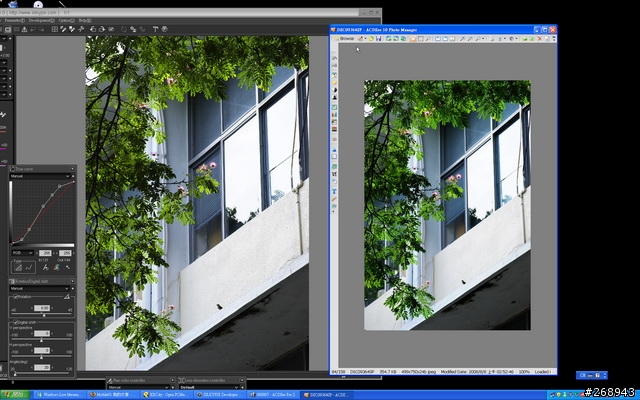Click the tone curve input value field
The height and width of the screenshot is (400, 640).
pyautogui.click(x=45, y=253)
